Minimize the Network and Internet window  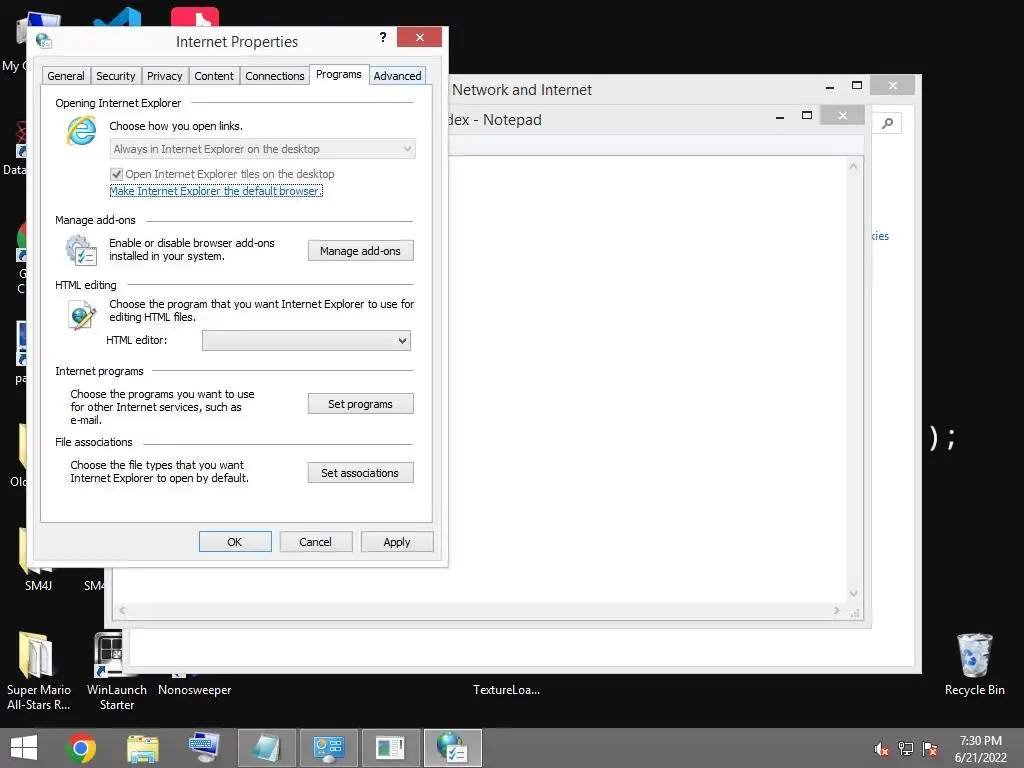pos(830,86)
